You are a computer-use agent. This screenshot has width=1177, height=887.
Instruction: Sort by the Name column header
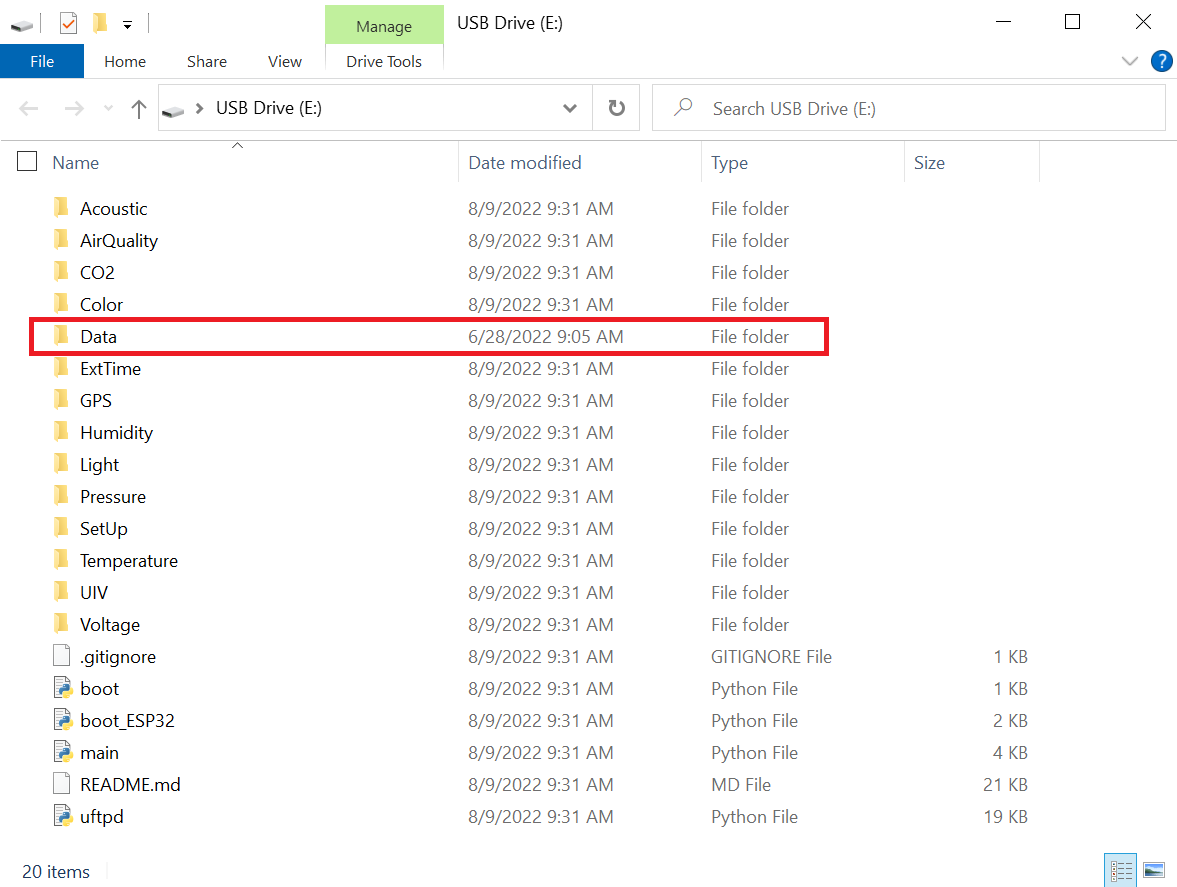pos(75,163)
